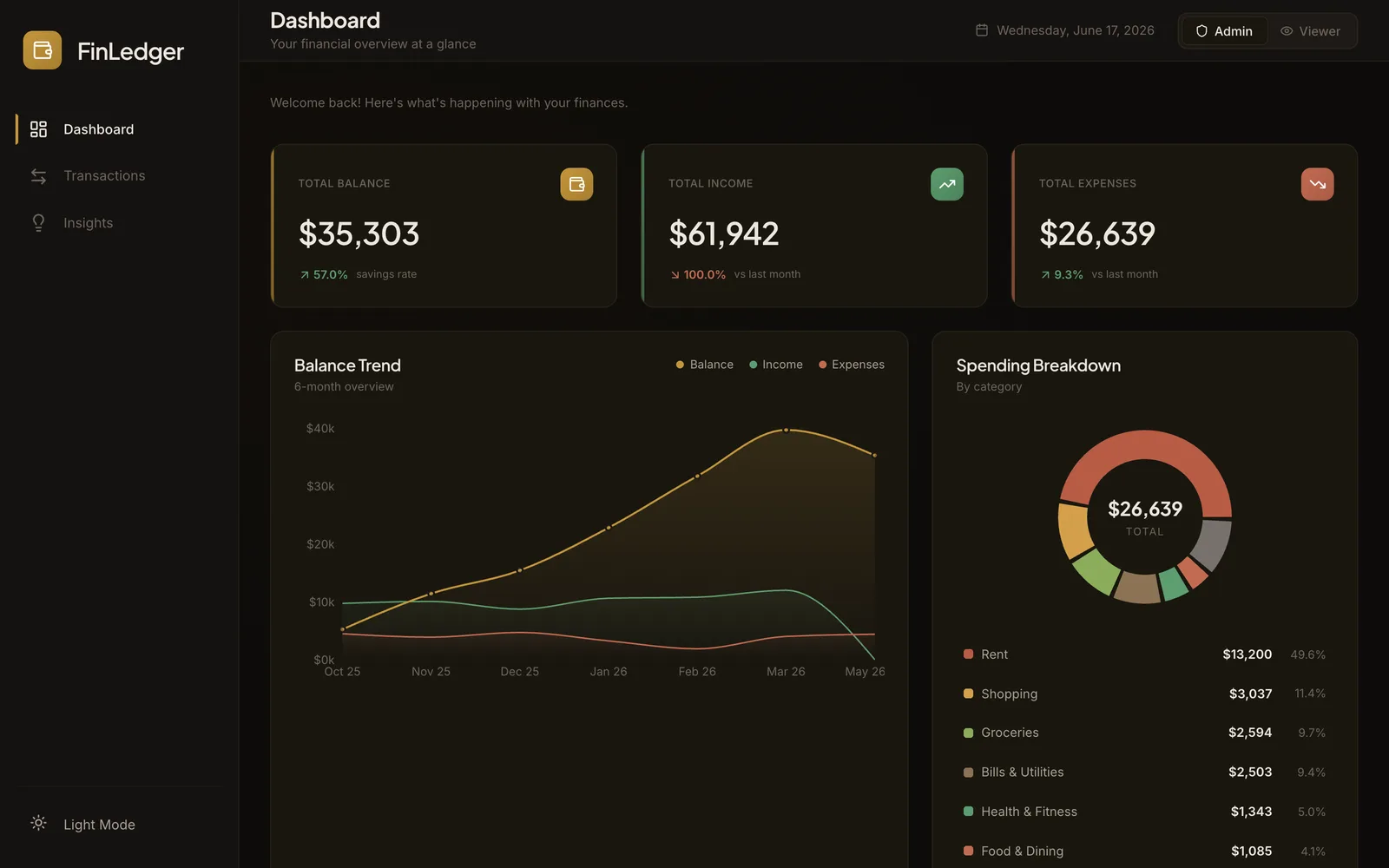The image size is (1389, 868).
Task: Switch to the Viewer role
Action: (1310, 31)
